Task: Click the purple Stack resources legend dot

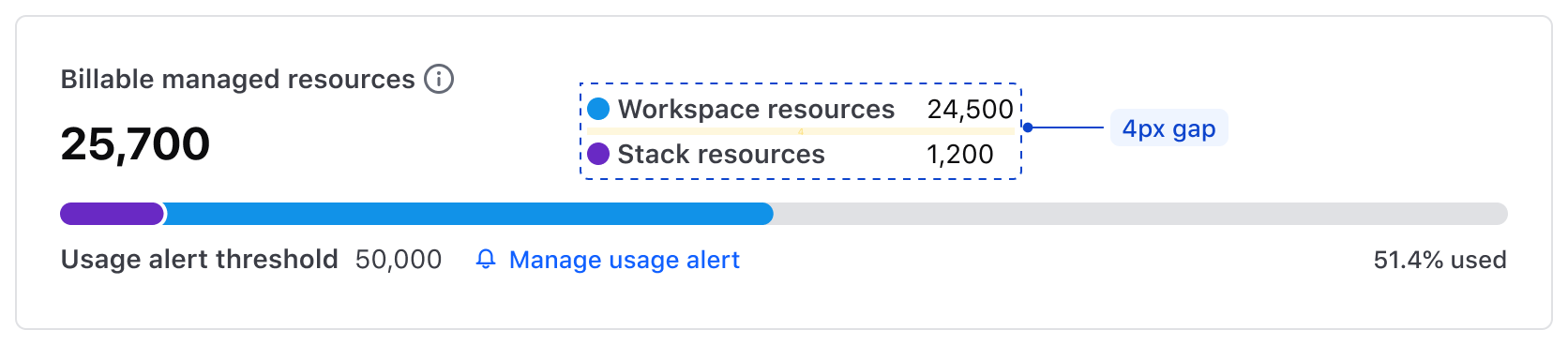Action: (598, 154)
